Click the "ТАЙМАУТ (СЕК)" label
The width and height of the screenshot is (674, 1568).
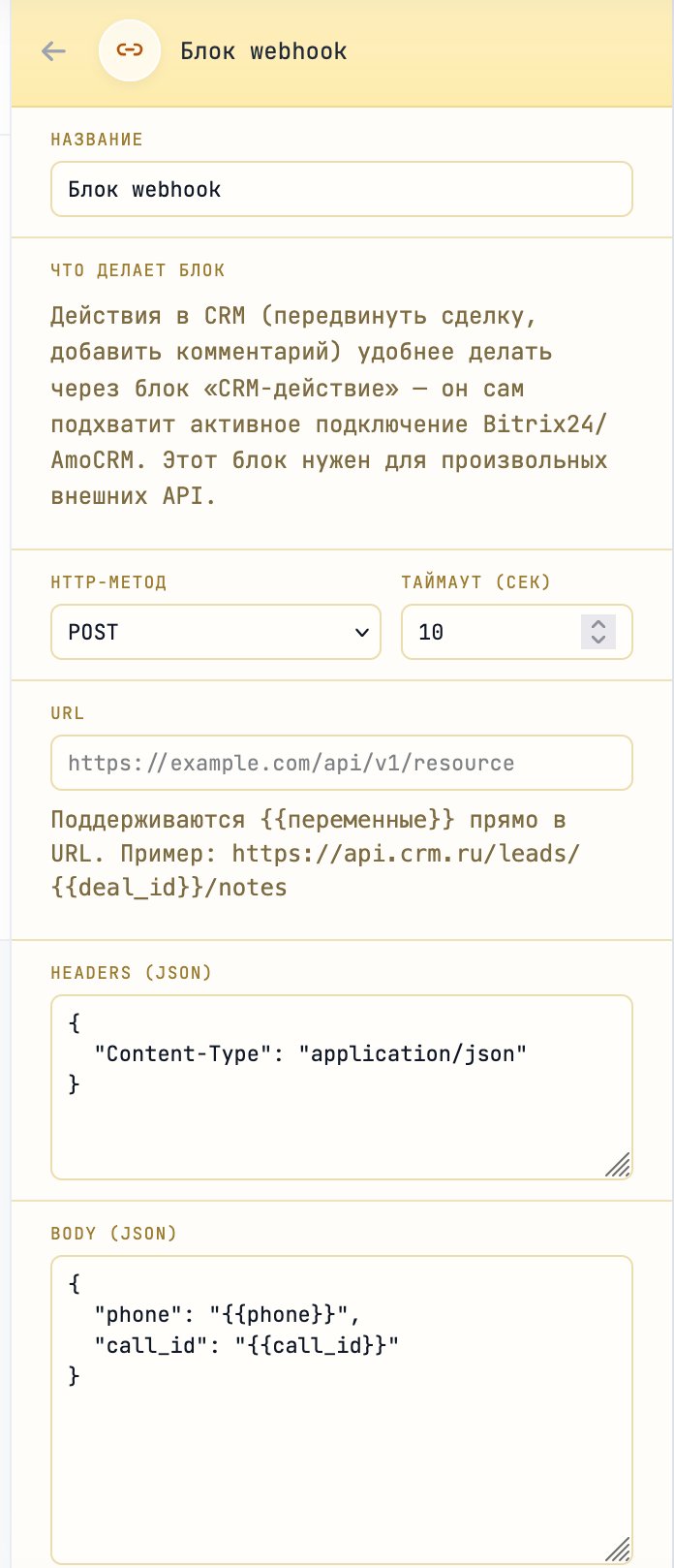tap(475, 582)
